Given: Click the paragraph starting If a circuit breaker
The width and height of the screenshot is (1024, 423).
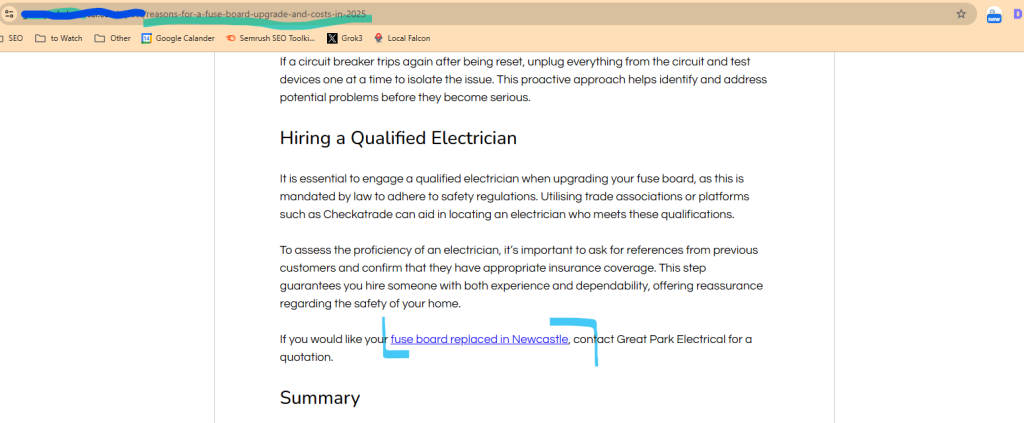Looking at the screenshot, I should pyautogui.click(x=523, y=80).
